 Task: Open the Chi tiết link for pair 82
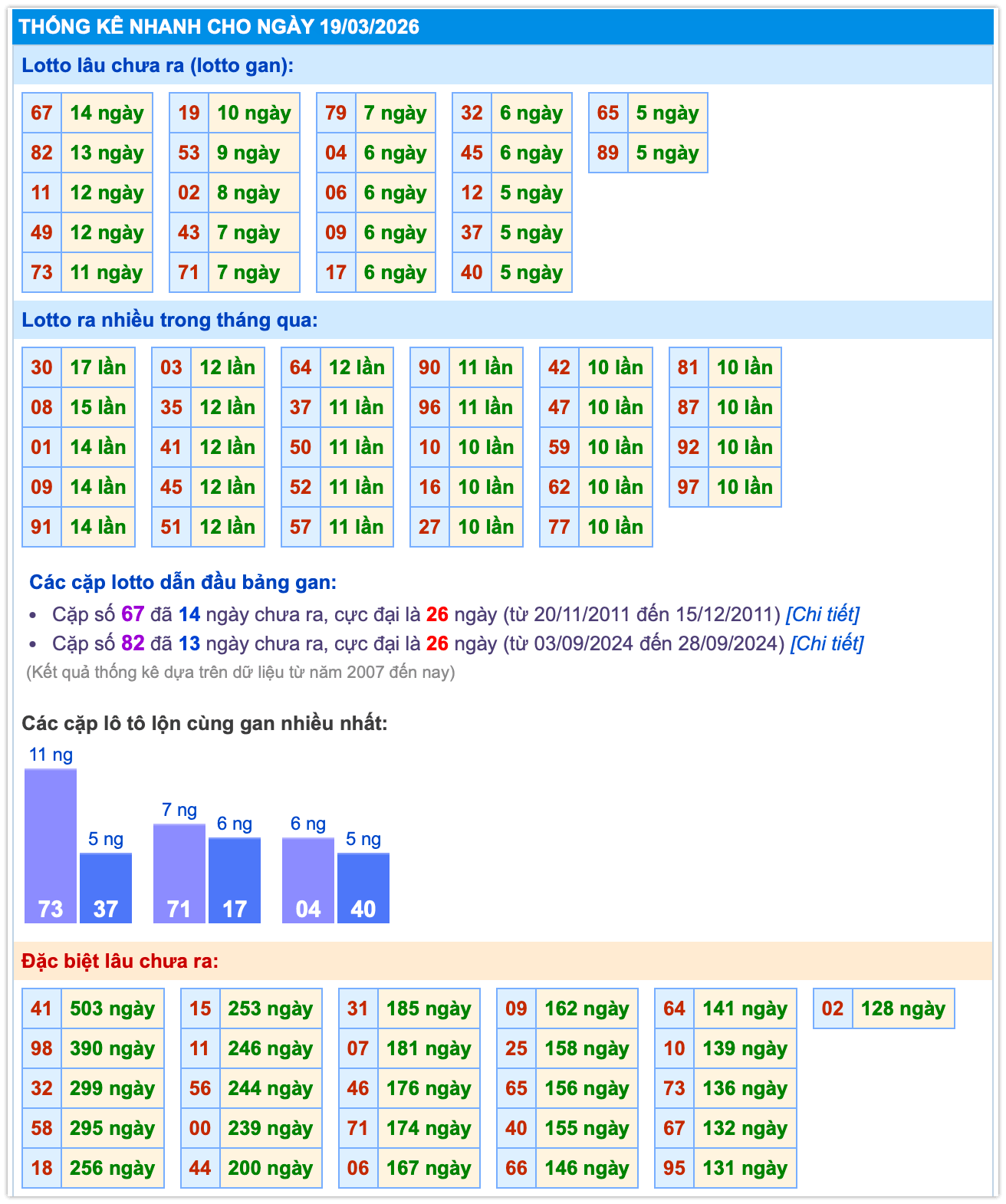click(827, 643)
